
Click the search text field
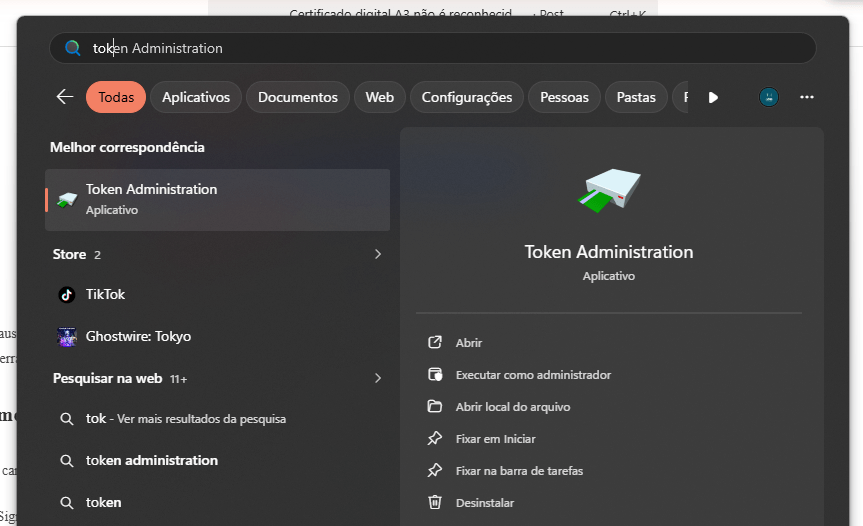click(x=433, y=48)
